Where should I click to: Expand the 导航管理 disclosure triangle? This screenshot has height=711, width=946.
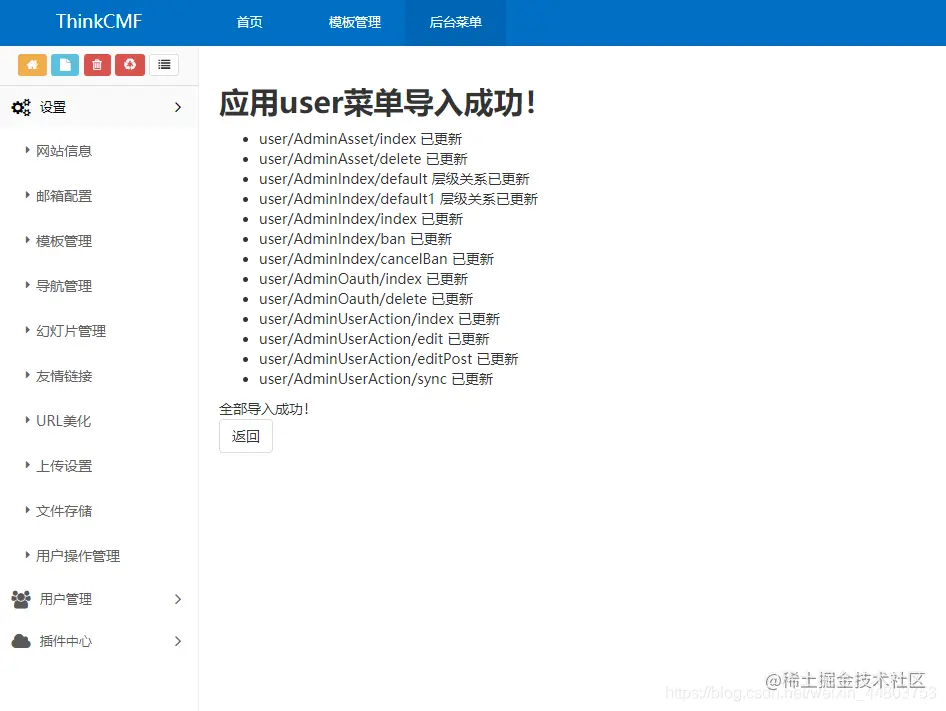click(27, 286)
